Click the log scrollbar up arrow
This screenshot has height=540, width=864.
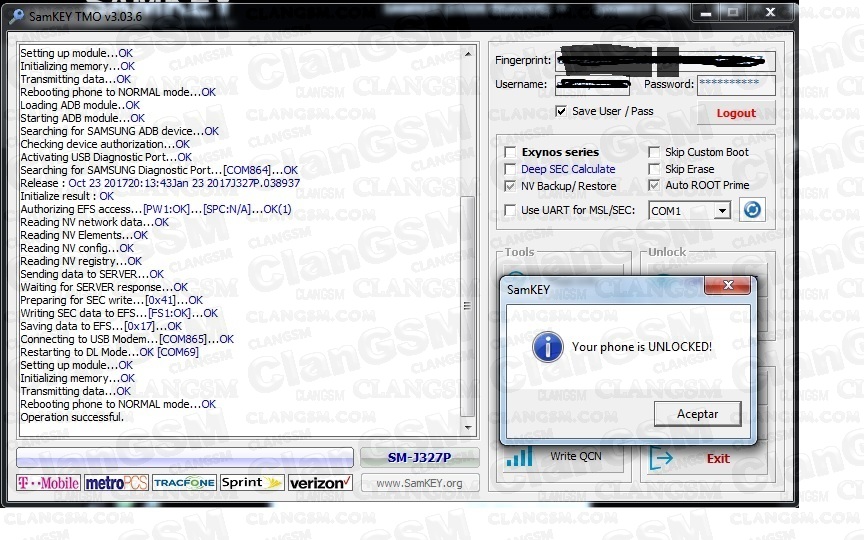[468, 54]
